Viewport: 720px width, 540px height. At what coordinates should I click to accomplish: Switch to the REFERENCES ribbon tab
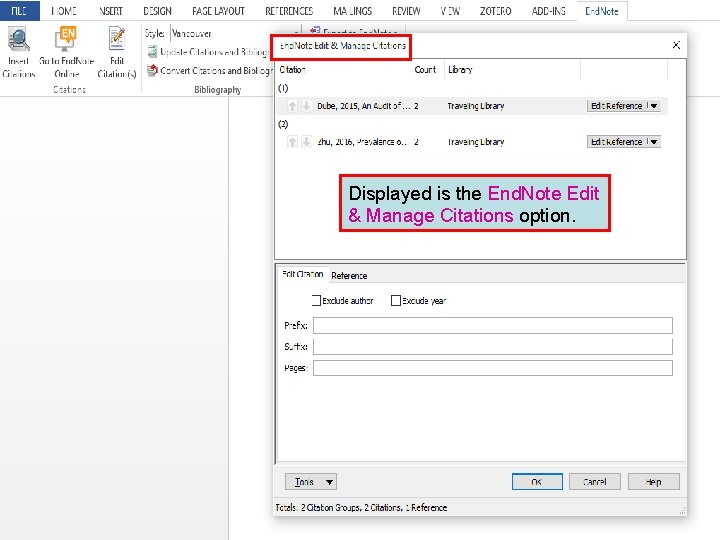289,11
